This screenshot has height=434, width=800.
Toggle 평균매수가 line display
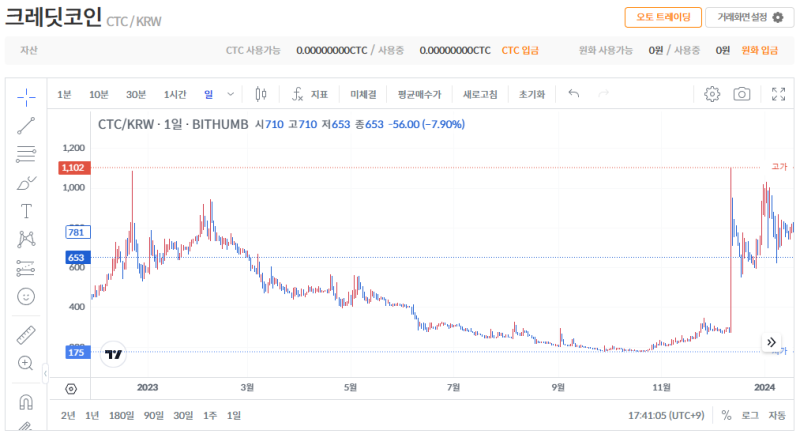419,94
